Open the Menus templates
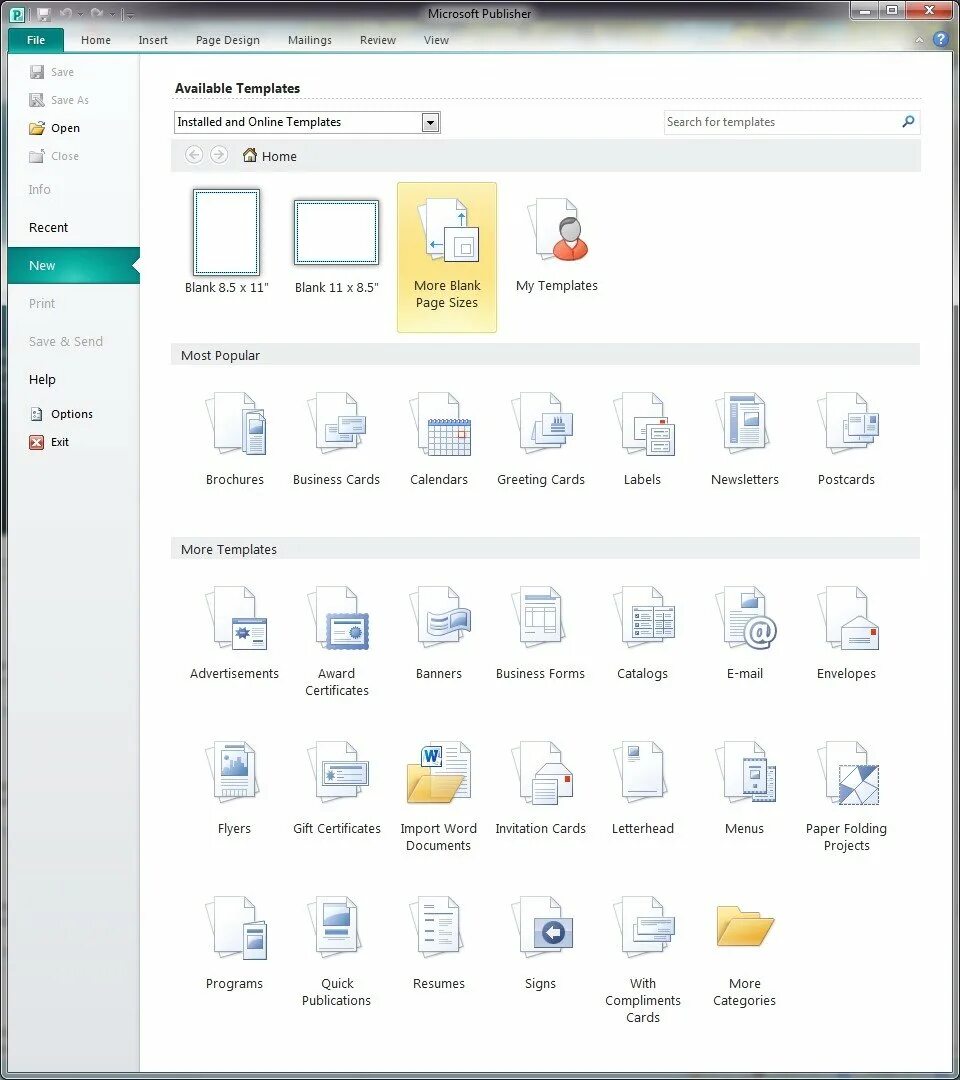The width and height of the screenshot is (960, 1080). pyautogui.click(x=744, y=789)
